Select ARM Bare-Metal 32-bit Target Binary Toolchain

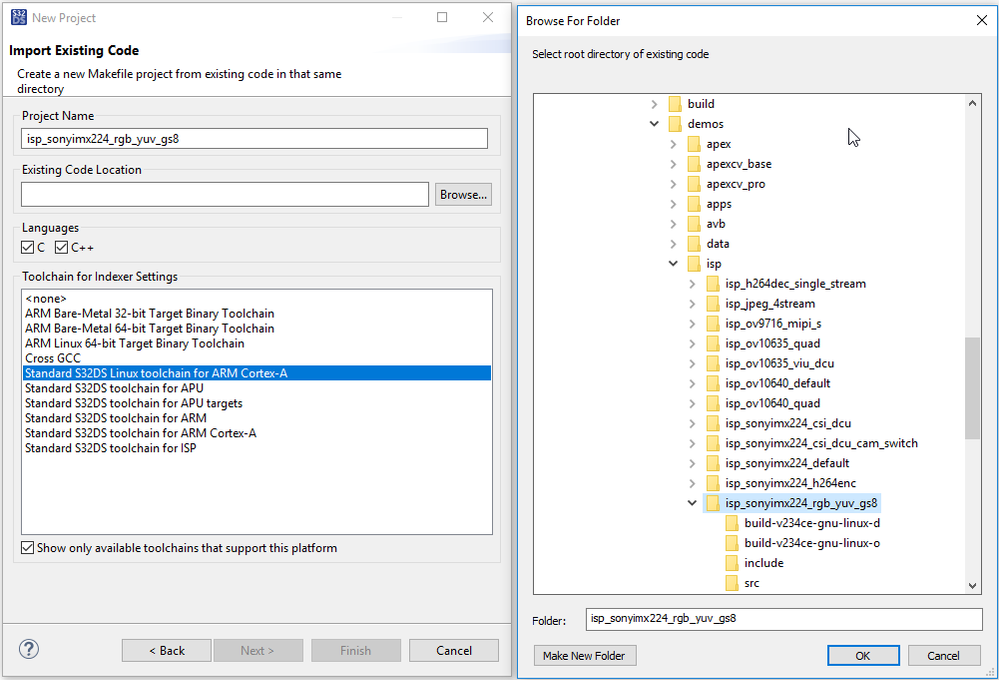click(x=257, y=313)
